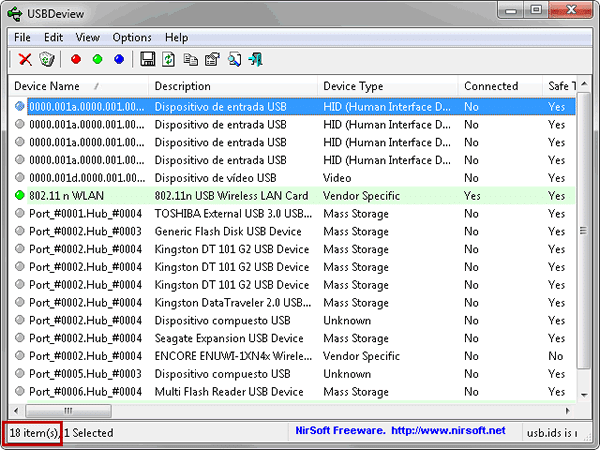Click the exit door toolbar icon
This screenshot has height=450, width=600.
pyautogui.click(x=256, y=59)
